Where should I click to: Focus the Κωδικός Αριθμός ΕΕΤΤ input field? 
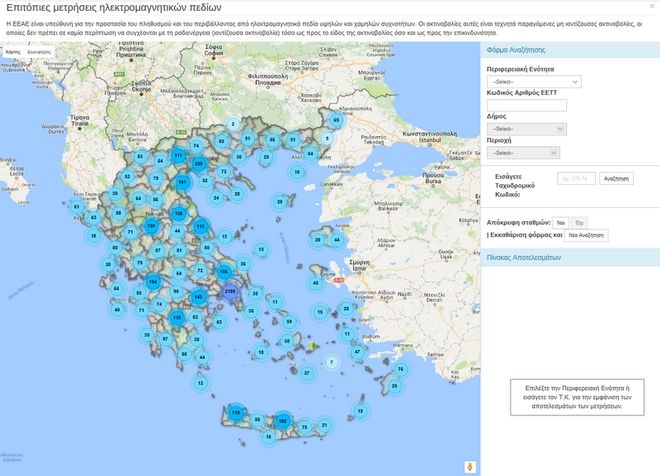(x=526, y=105)
